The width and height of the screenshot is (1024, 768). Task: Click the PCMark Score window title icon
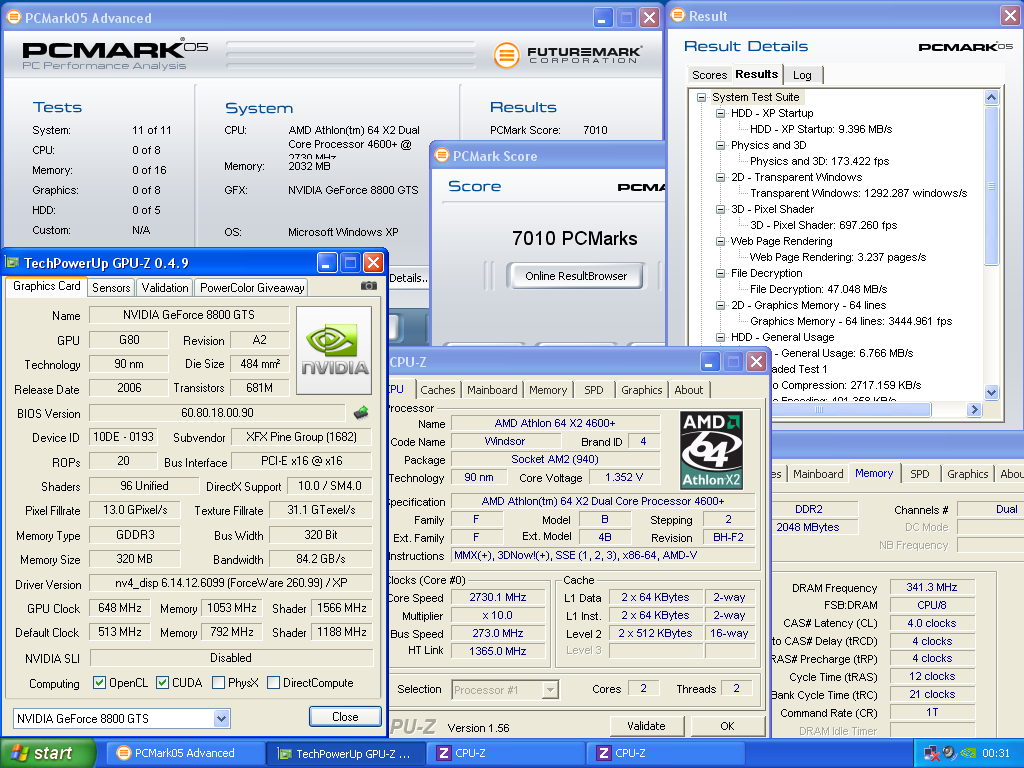442,155
